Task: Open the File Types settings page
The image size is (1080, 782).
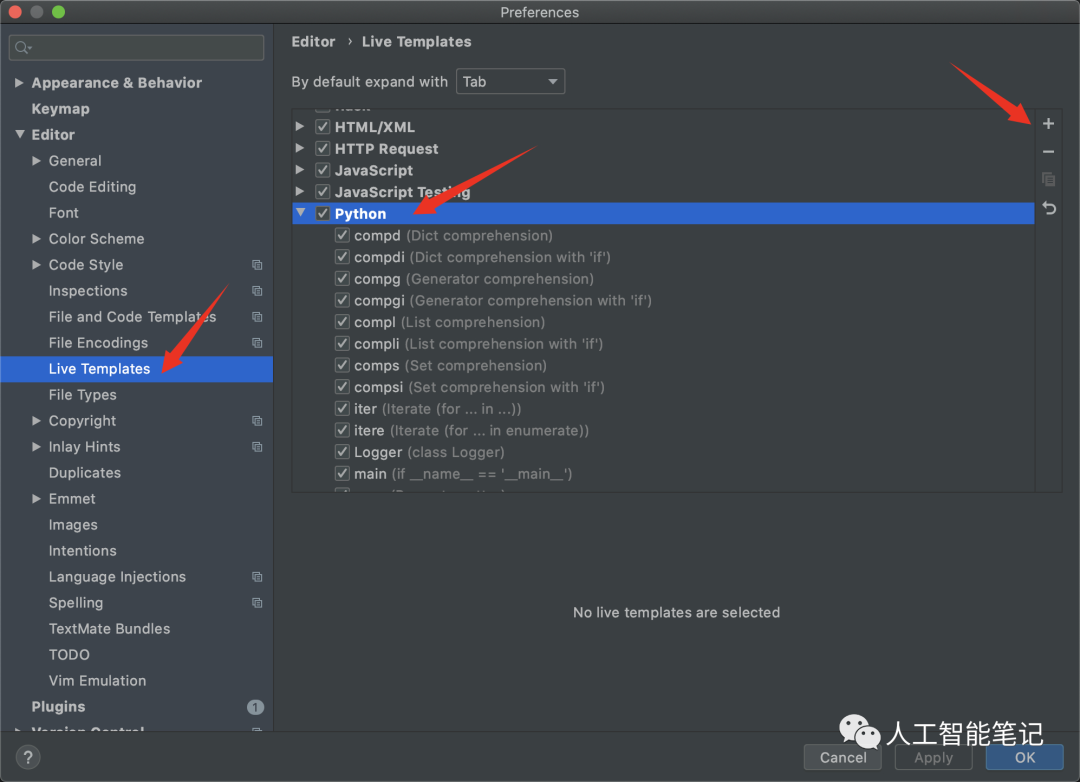Action: 83,395
